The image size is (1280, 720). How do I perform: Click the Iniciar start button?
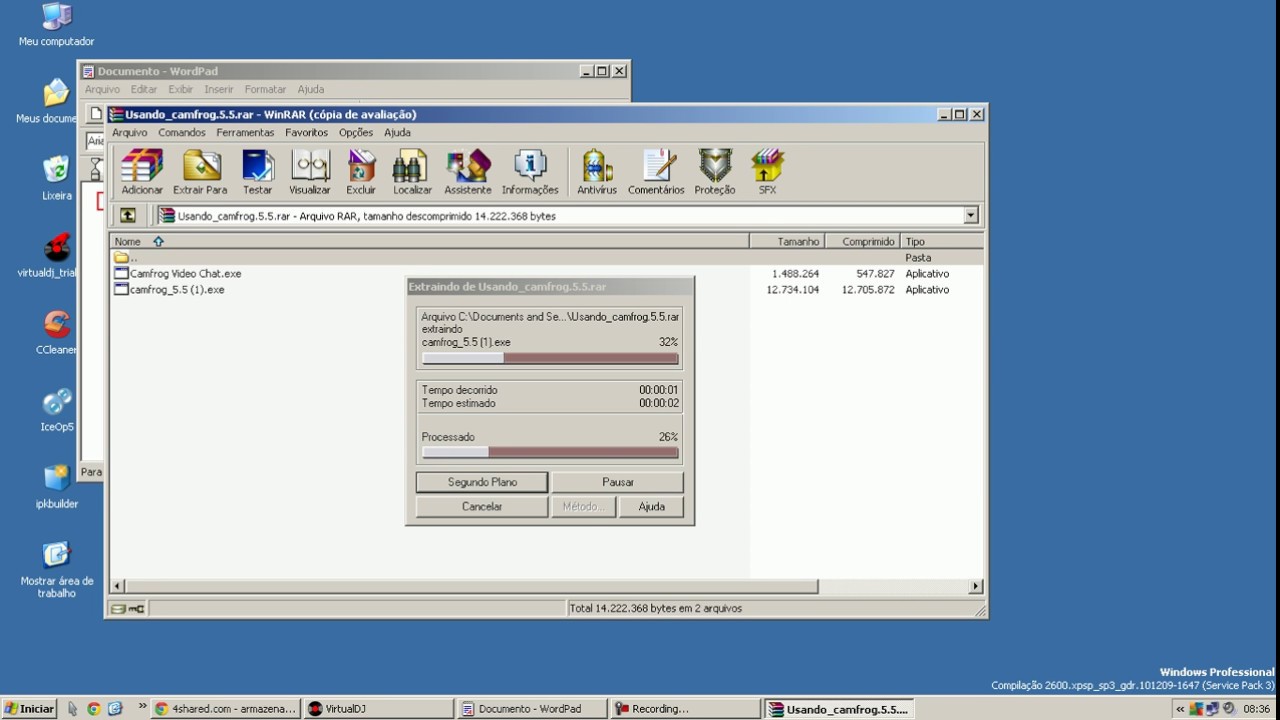pyautogui.click(x=29, y=708)
